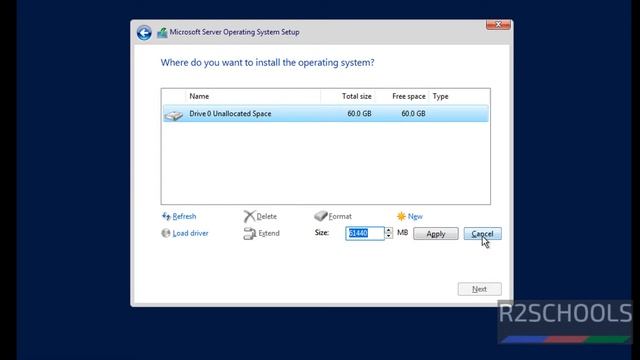This screenshot has height=360, width=640.
Task: Increase size with the up spinner arrow
Action: coord(389,230)
